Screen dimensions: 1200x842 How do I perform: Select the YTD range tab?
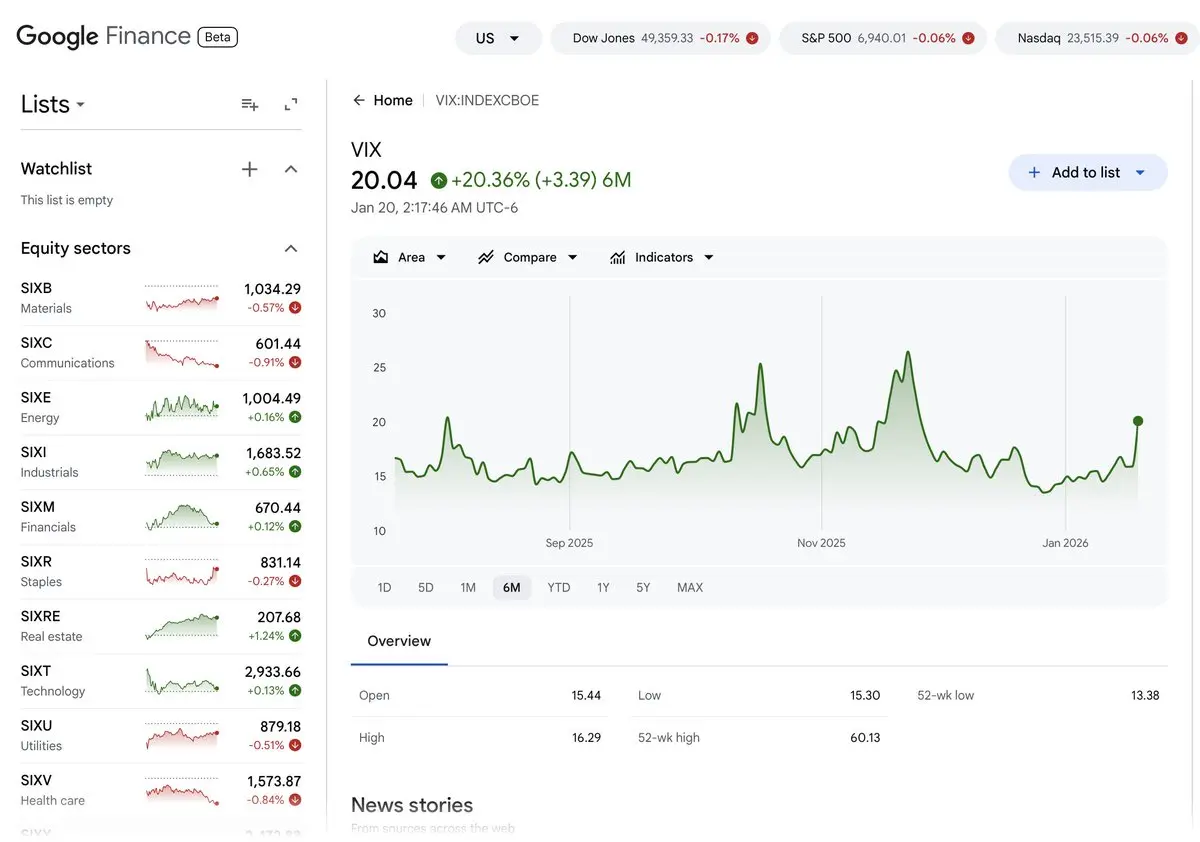tap(559, 587)
